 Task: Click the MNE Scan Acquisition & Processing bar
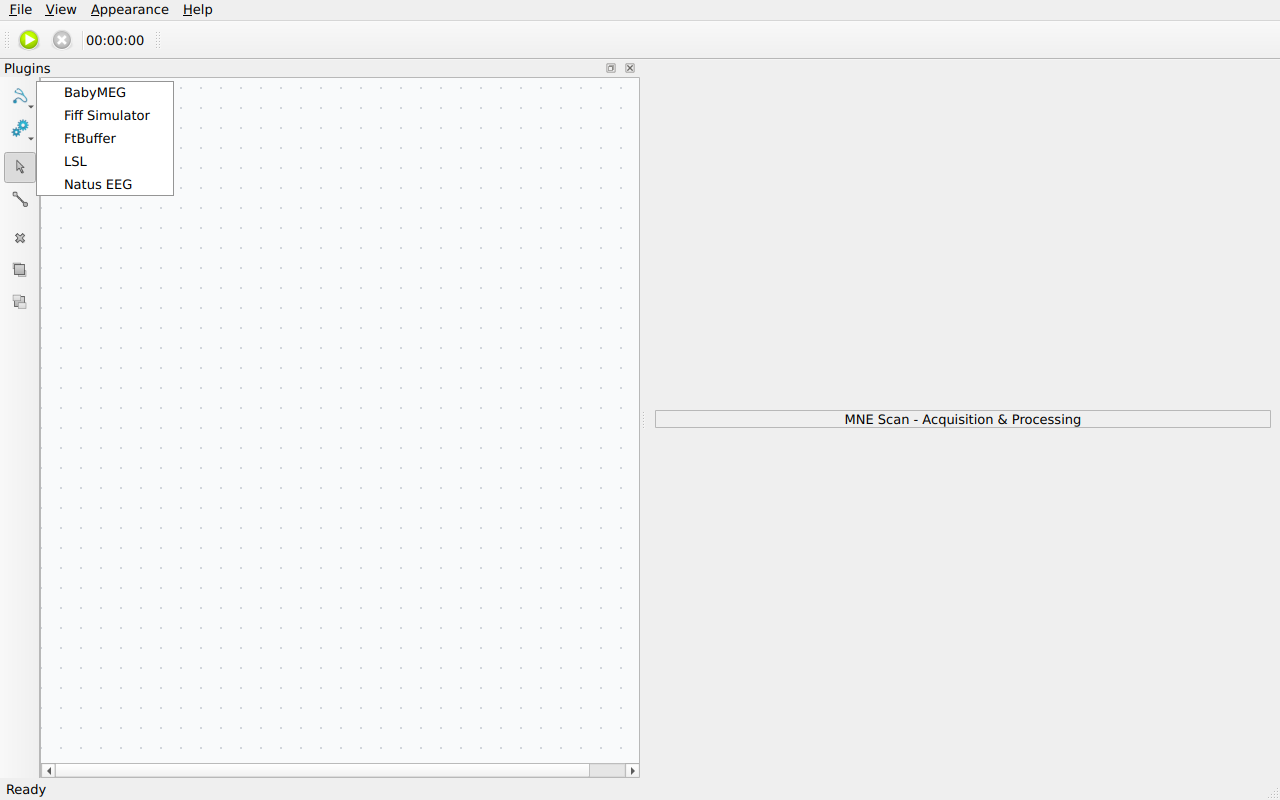tap(963, 419)
